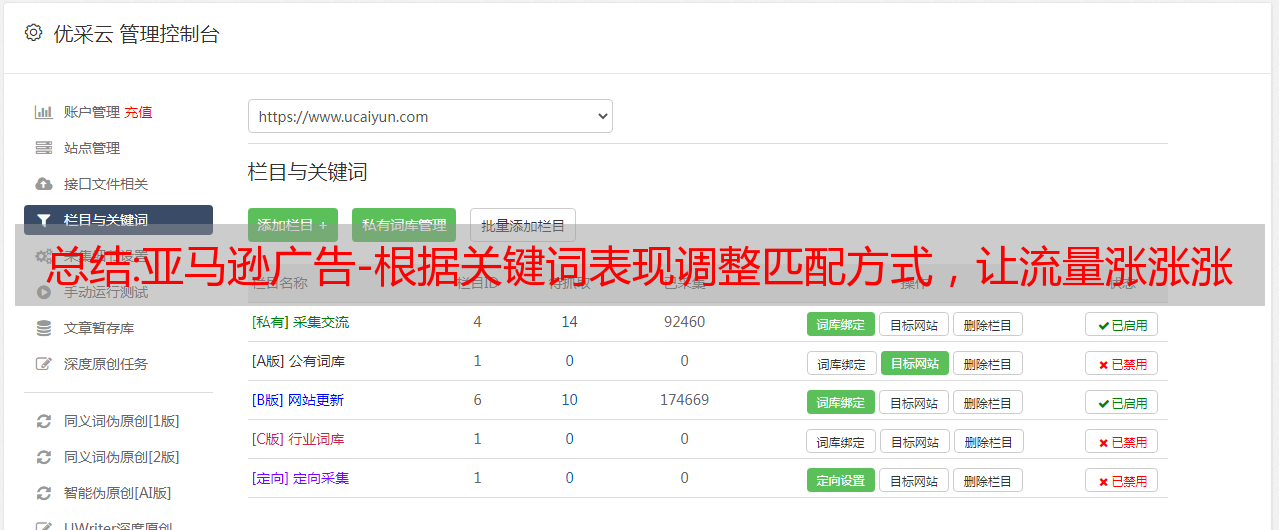Image resolution: width=1279 pixels, height=530 pixels.
Task: Click the refresh icon for 同义词伪原创[1版]
Action: pos(43,421)
